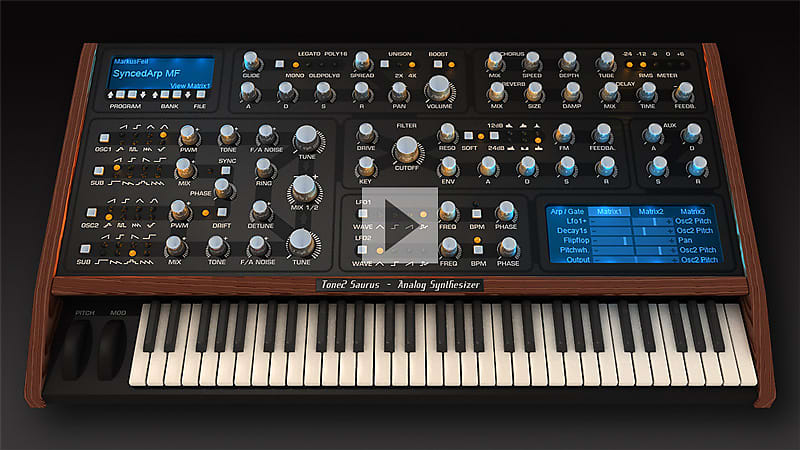Click the filter DRIVE knob

[x=366, y=134]
